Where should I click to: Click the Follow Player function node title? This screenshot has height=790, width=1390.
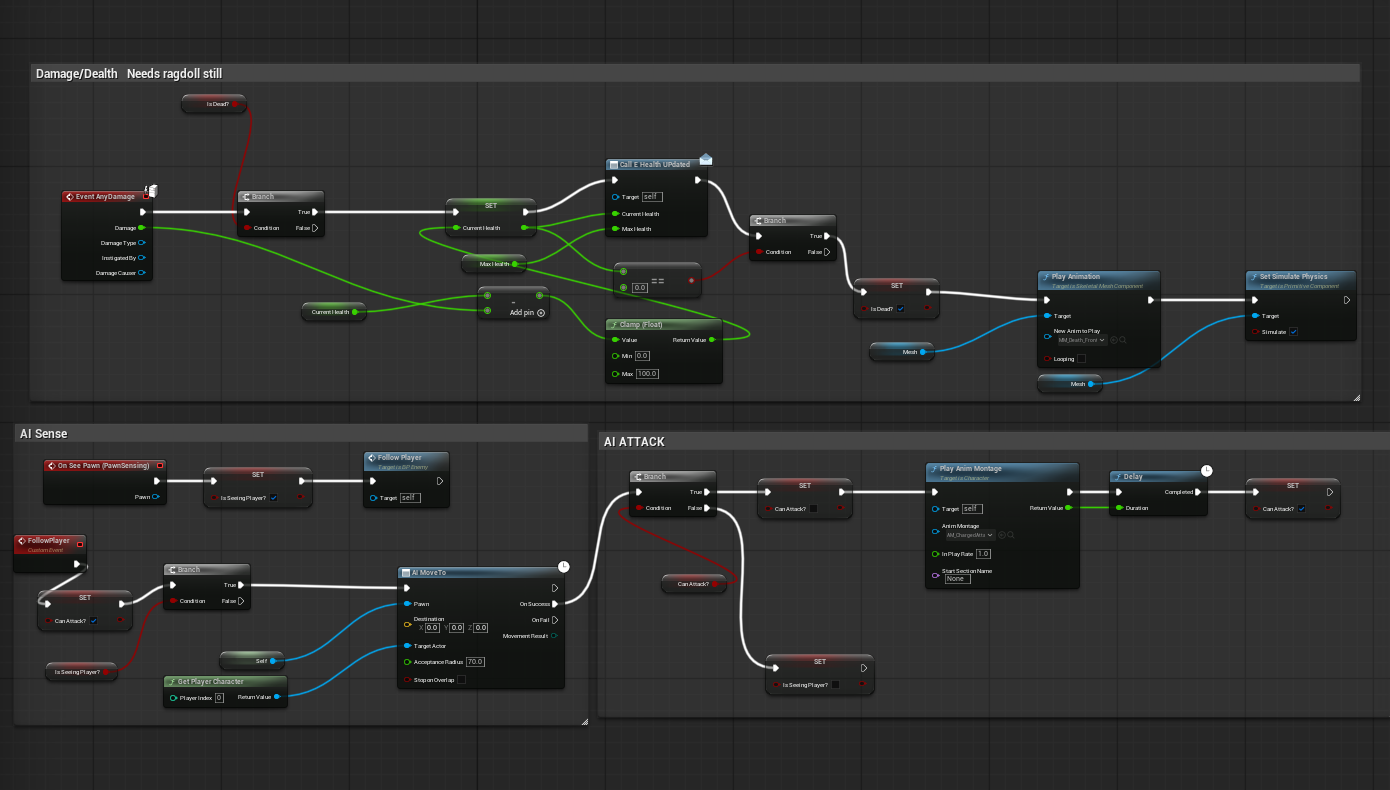tap(399, 458)
